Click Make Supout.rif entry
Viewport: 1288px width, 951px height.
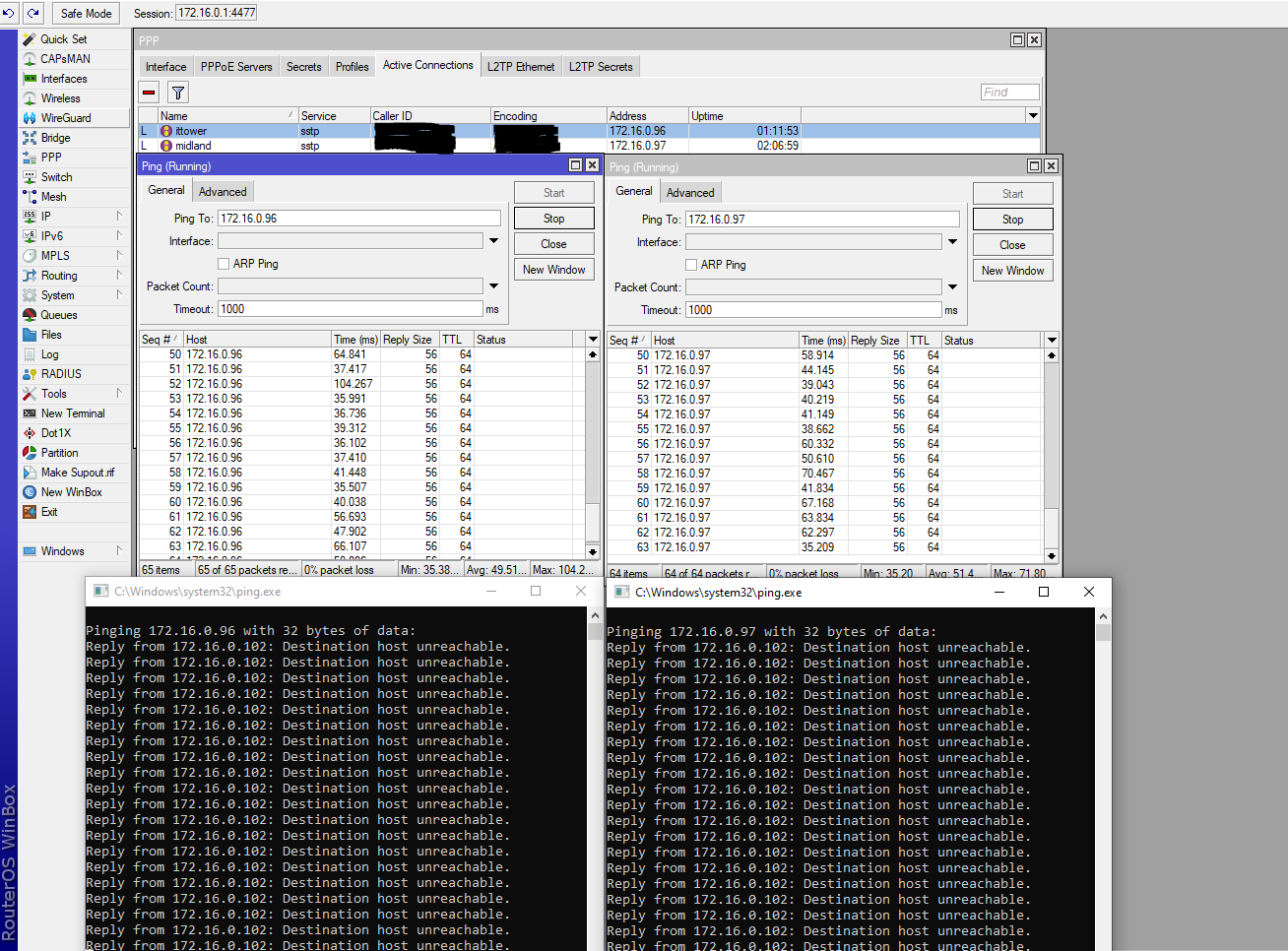(78, 473)
